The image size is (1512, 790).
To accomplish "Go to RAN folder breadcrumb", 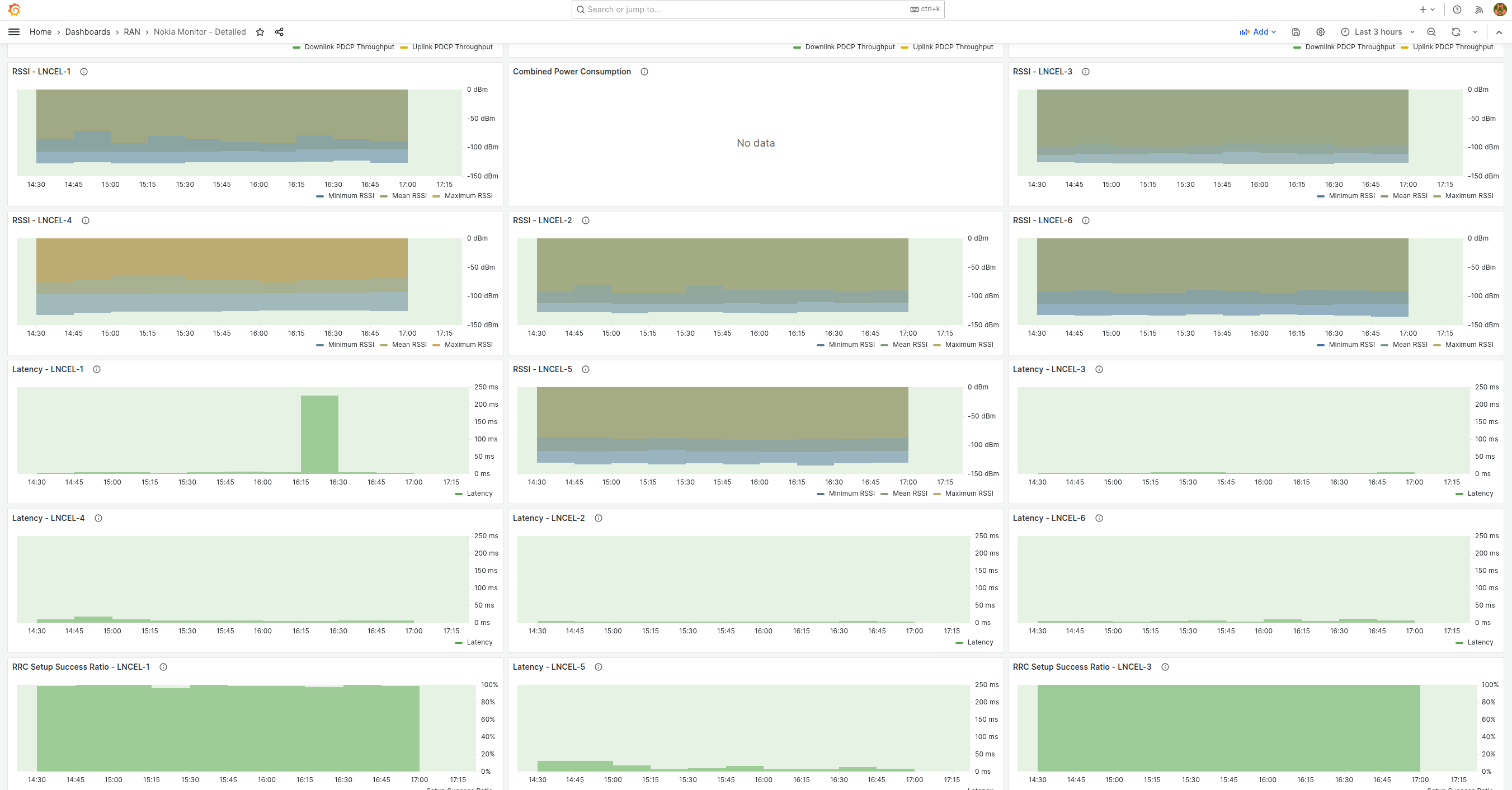I will 132,32.
